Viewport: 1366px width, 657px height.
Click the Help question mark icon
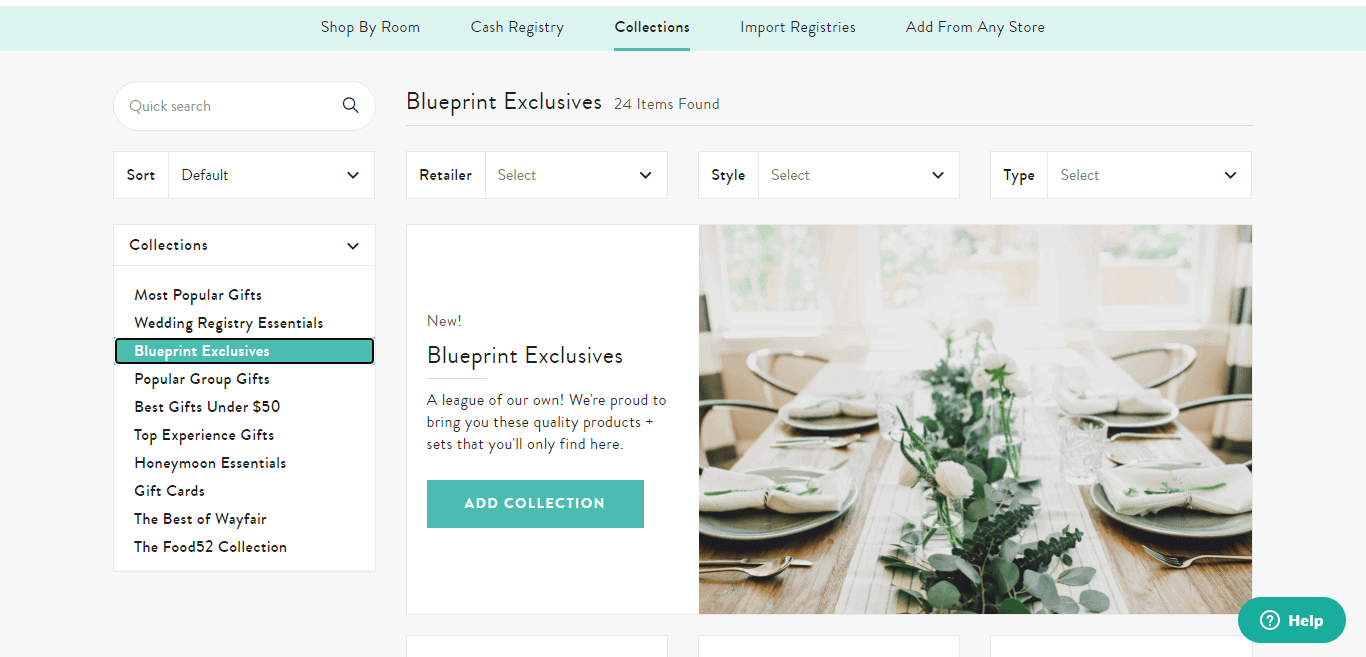pyautogui.click(x=1270, y=621)
